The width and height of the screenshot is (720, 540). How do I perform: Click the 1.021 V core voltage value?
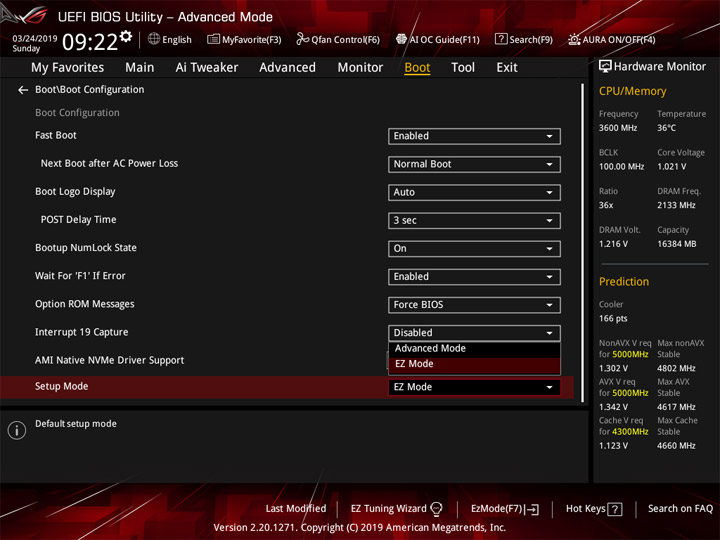(x=671, y=167)
